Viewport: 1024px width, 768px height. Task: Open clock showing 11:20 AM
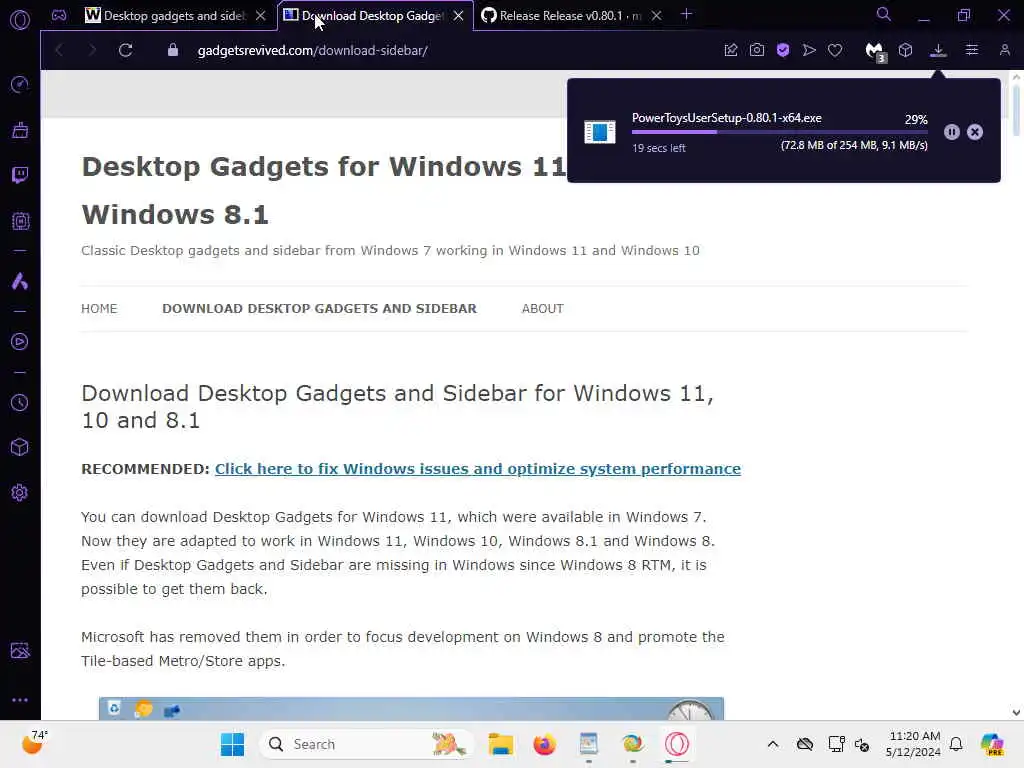point(913,744)
